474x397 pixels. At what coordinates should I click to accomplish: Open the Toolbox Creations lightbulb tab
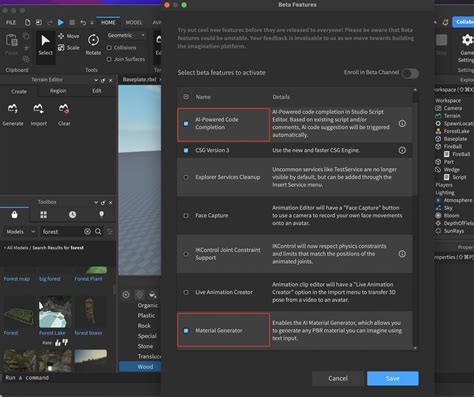[x=102, y=214]
